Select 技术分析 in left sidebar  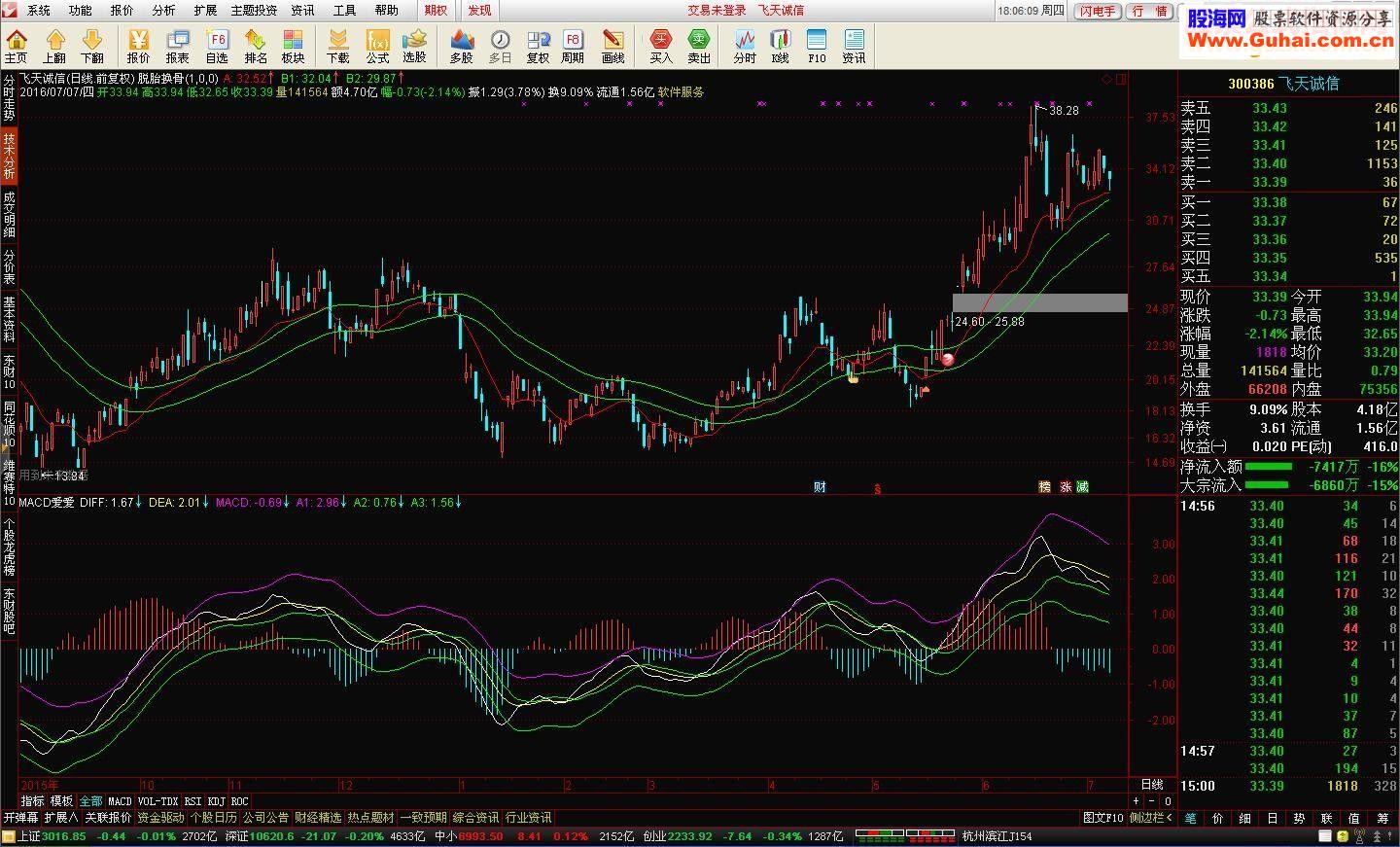click(9, 156)
